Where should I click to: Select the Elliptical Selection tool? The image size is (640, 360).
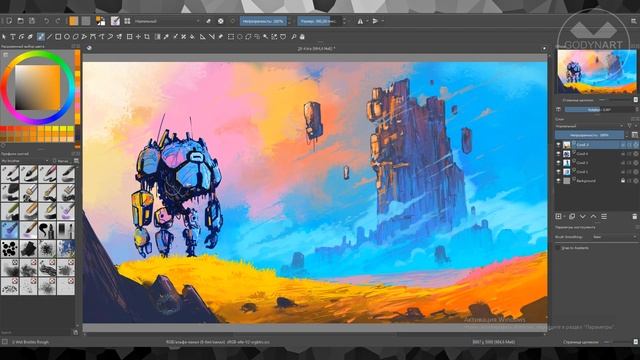pos(240,37)
